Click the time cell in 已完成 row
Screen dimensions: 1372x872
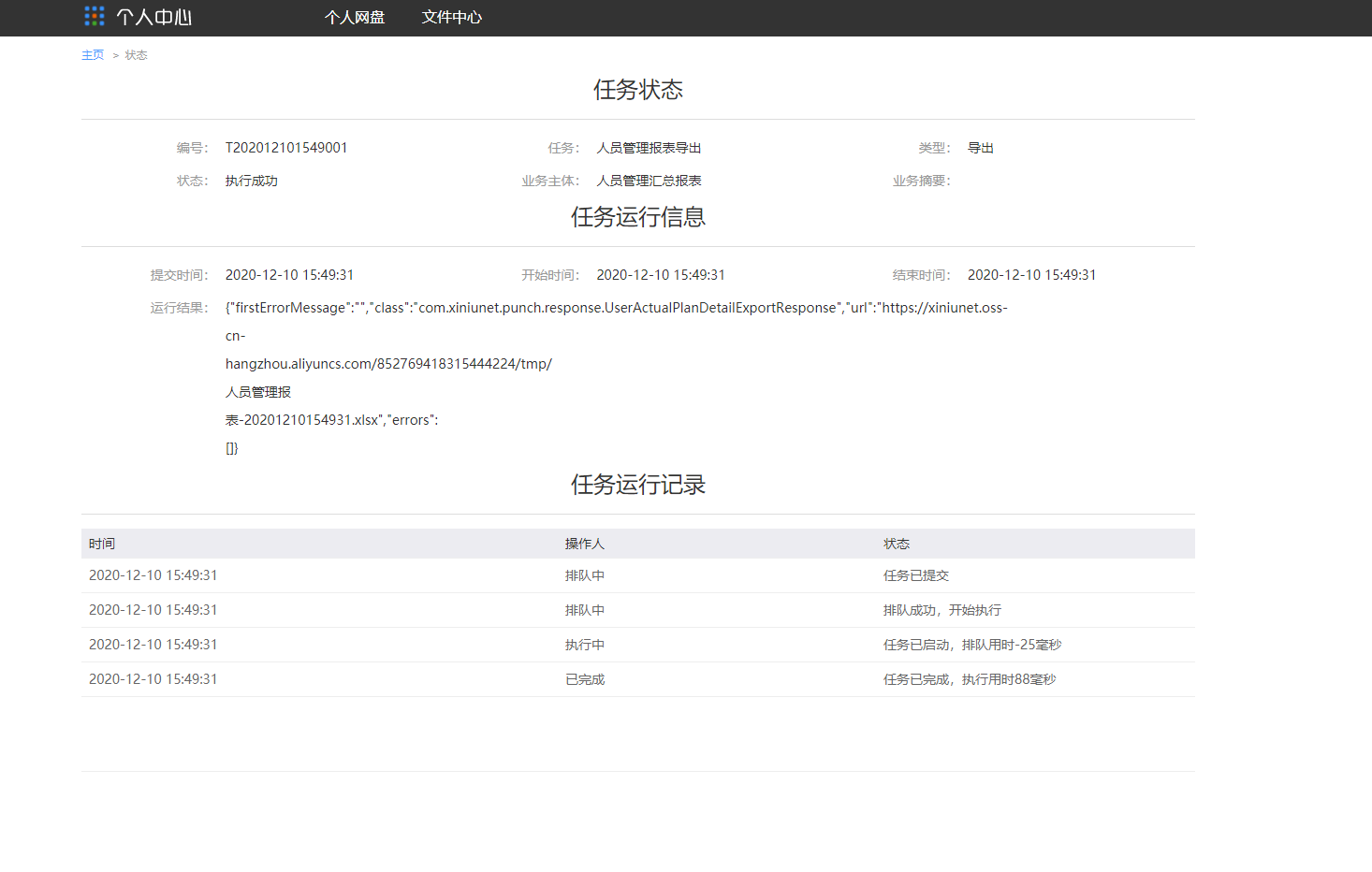tap(153, 679)
